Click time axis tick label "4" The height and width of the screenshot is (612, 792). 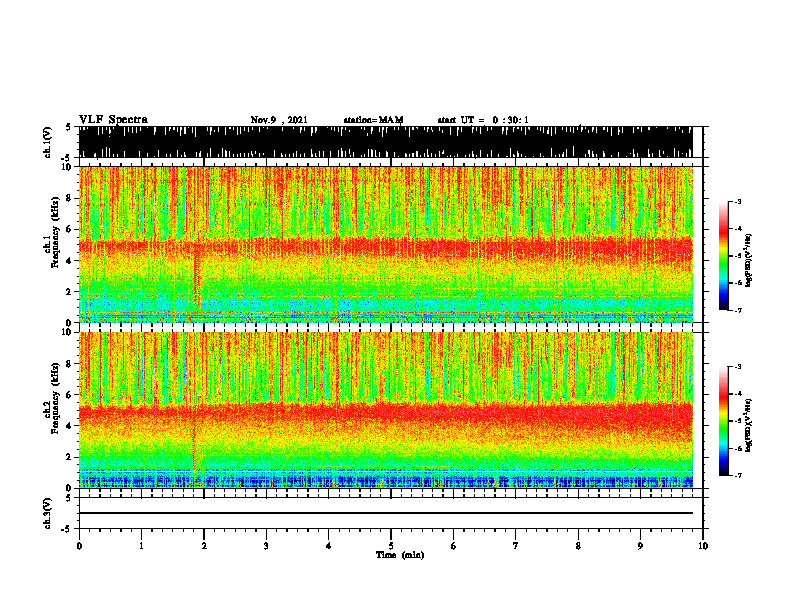tap(329, 546)
